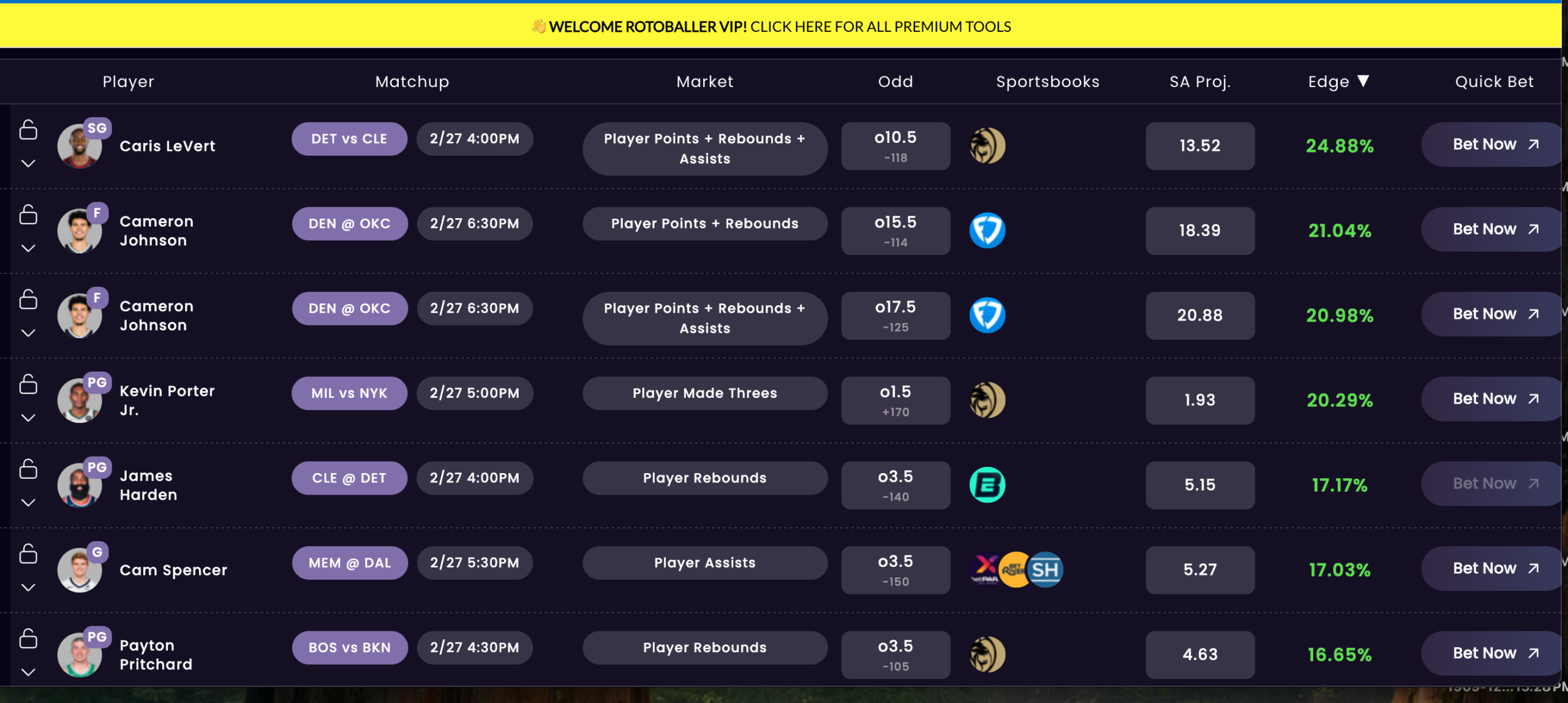Click the o3.5 -150 odds box for Cam Spencer
This screenshot has height=703, width=1568.
point(895,570)
